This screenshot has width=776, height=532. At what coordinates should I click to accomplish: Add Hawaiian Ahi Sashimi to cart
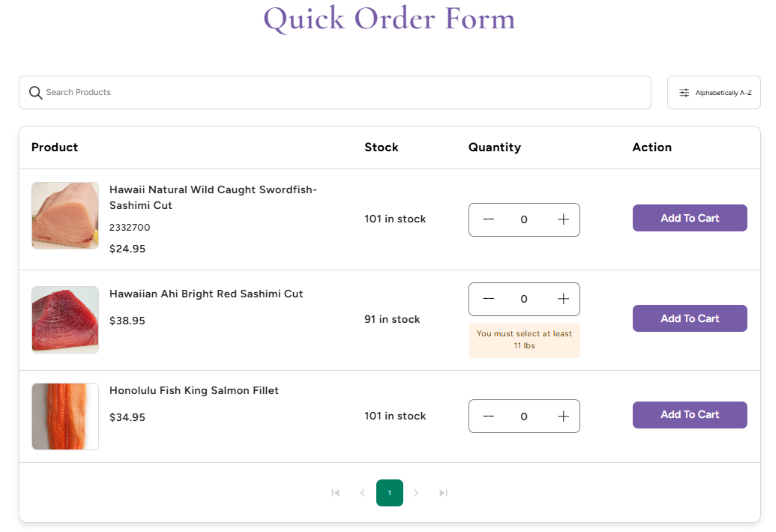click(689, 319)
